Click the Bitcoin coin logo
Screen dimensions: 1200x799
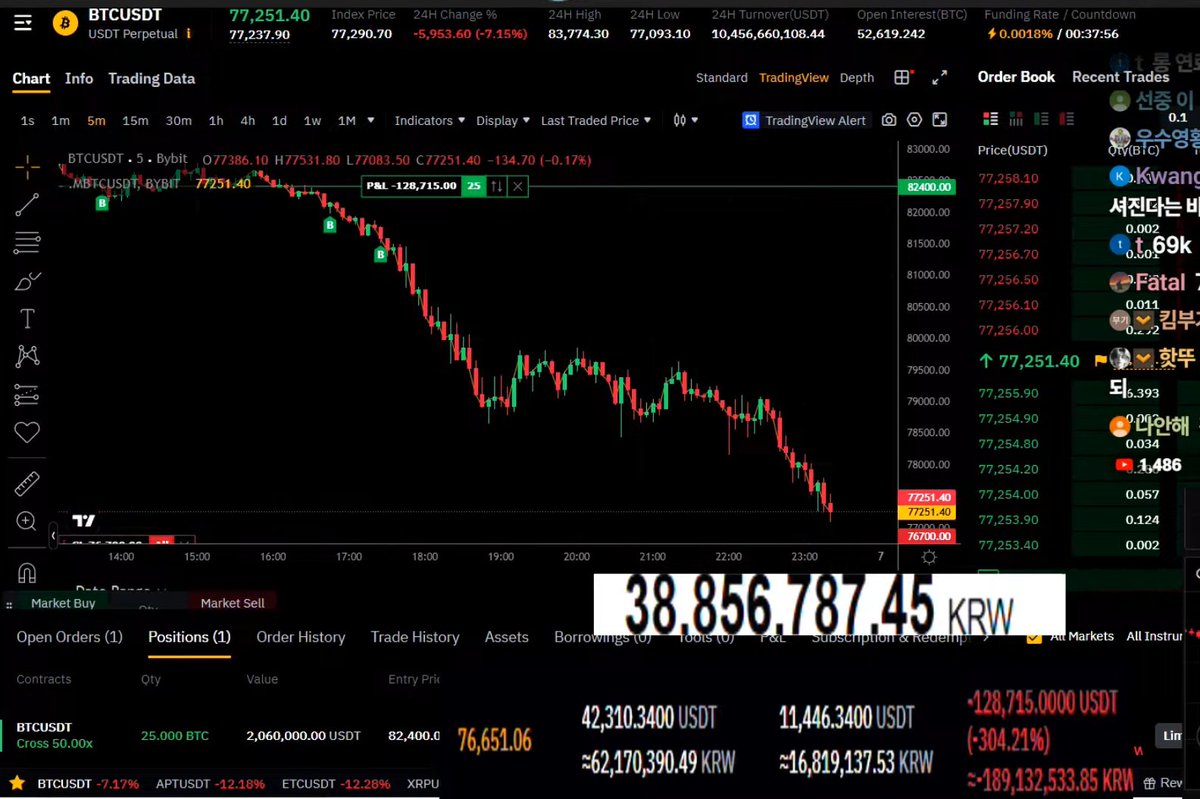(65, 22)
